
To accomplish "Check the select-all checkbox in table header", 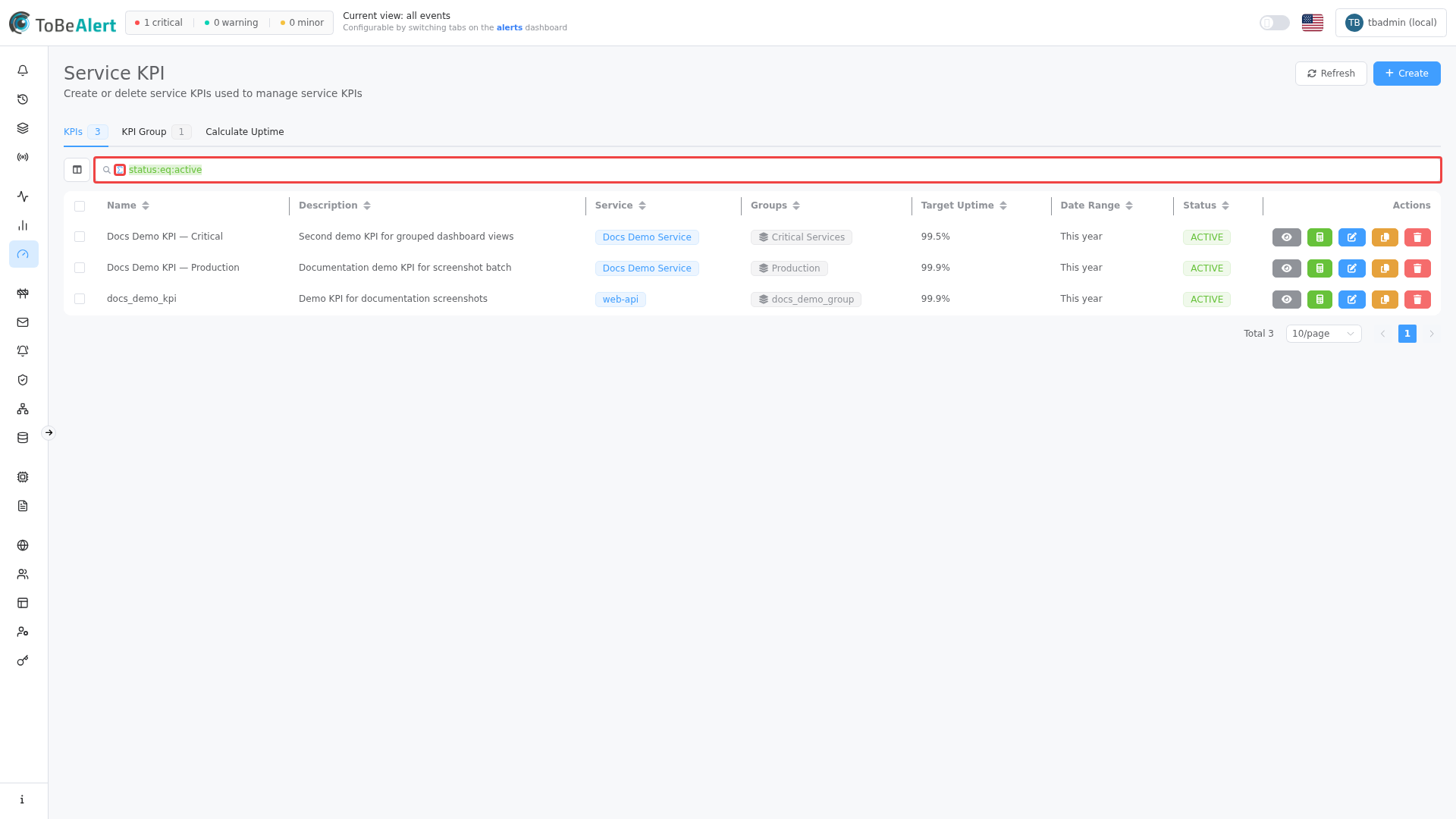I will [x=80, y=206].
